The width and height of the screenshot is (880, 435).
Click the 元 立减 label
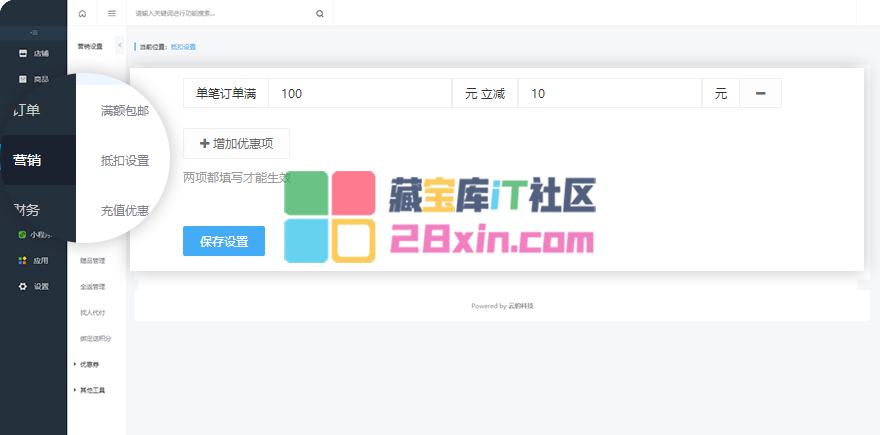(485, 93)
